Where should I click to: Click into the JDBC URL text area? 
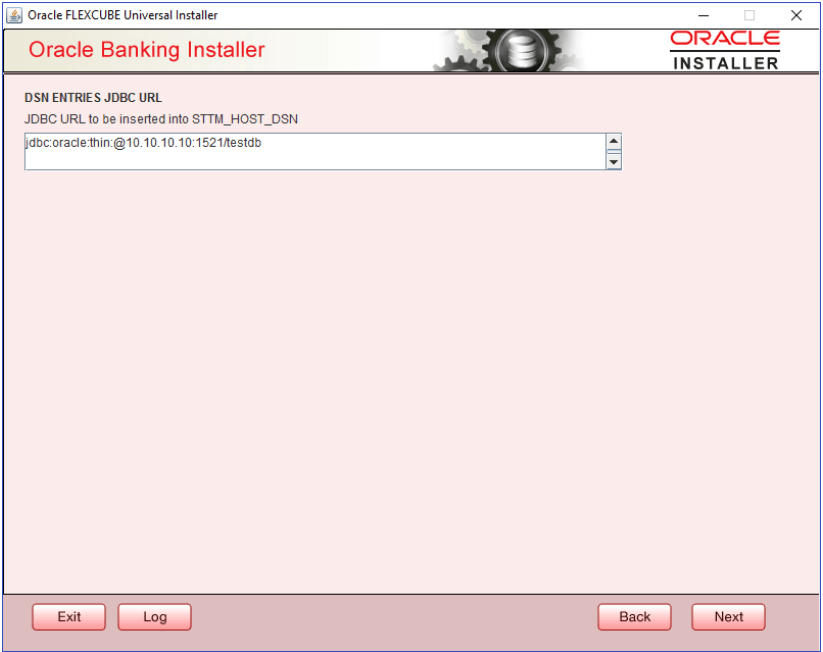(x=315, y=152)
